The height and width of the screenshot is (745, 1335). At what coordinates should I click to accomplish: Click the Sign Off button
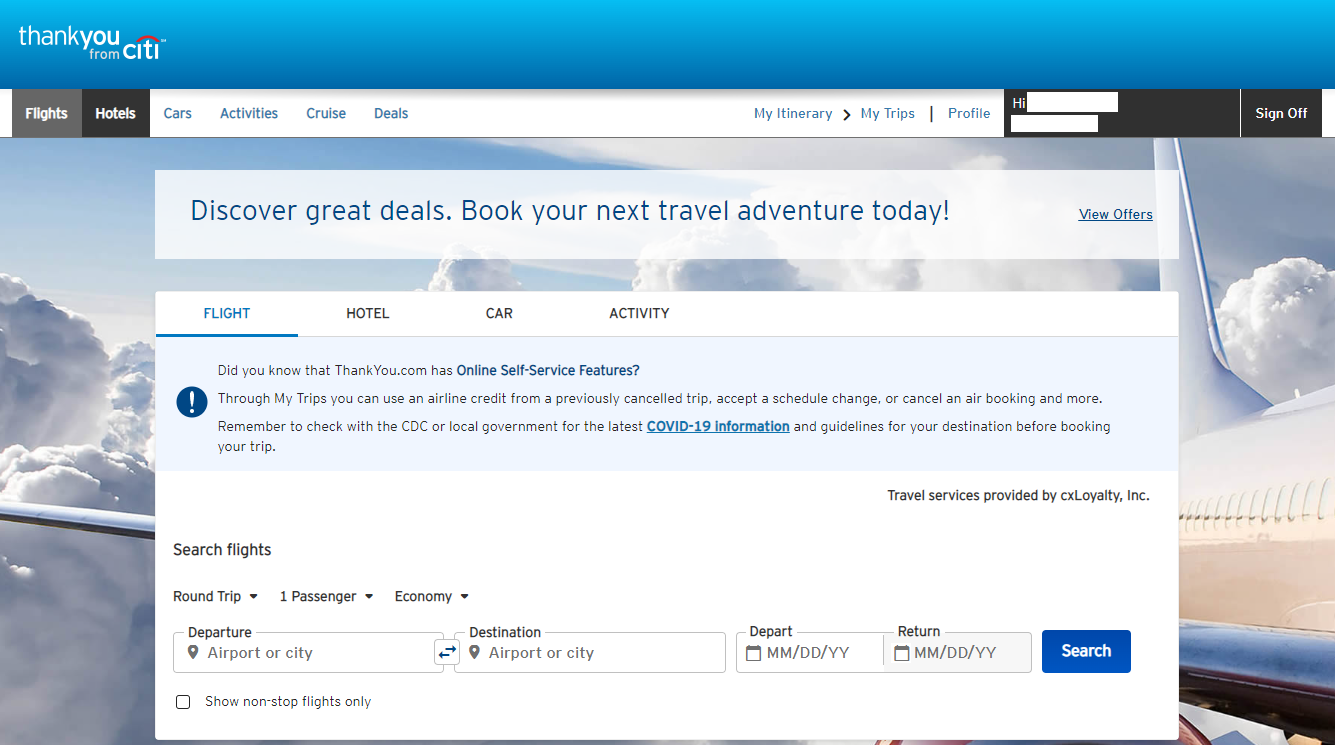[x=1281, y=113]
